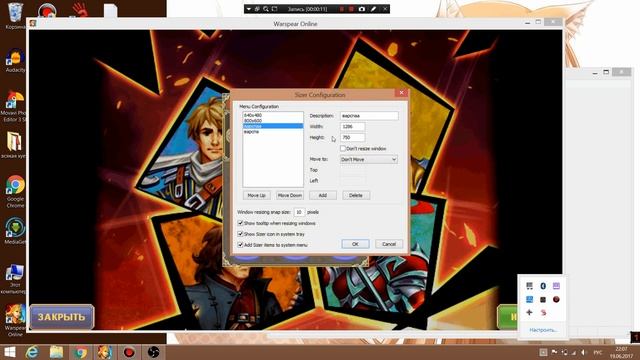Click the Windows Start button
This screenshot has width=640, height=360.
(x=9, y=352)
